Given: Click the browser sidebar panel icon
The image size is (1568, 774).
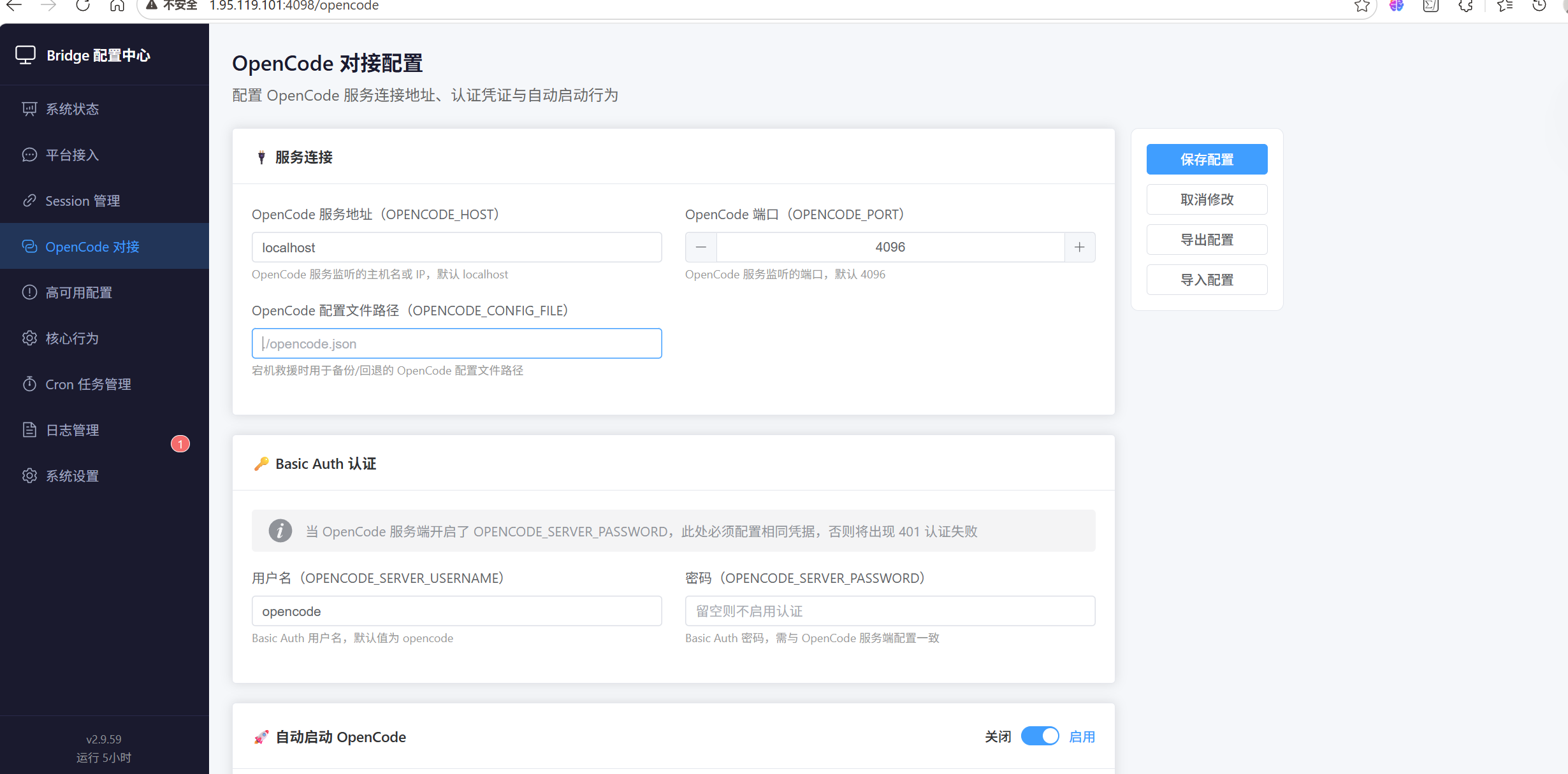Looking at the screenshot, I should coord(1431,6).
